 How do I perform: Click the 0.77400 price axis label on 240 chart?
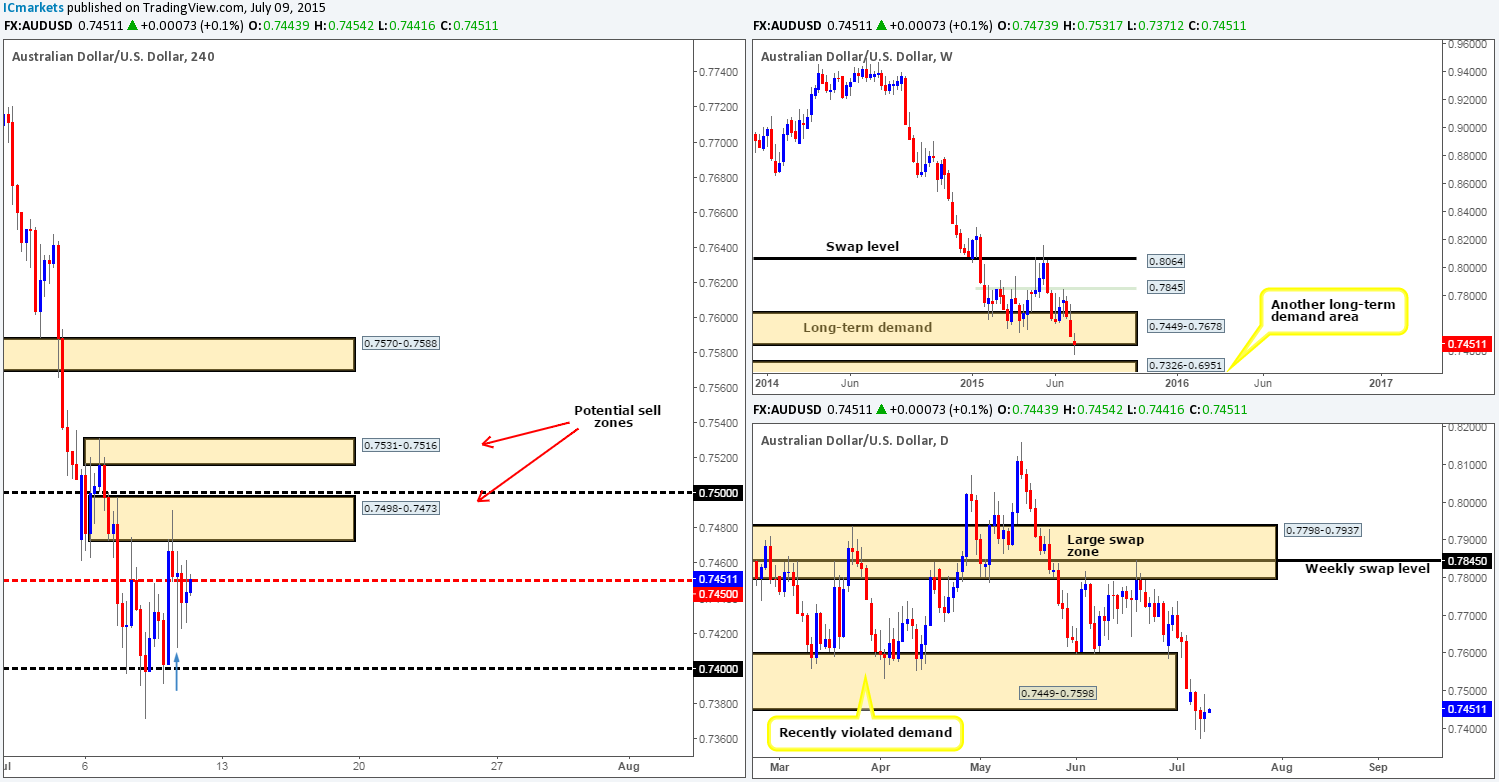tap(720, 72)
